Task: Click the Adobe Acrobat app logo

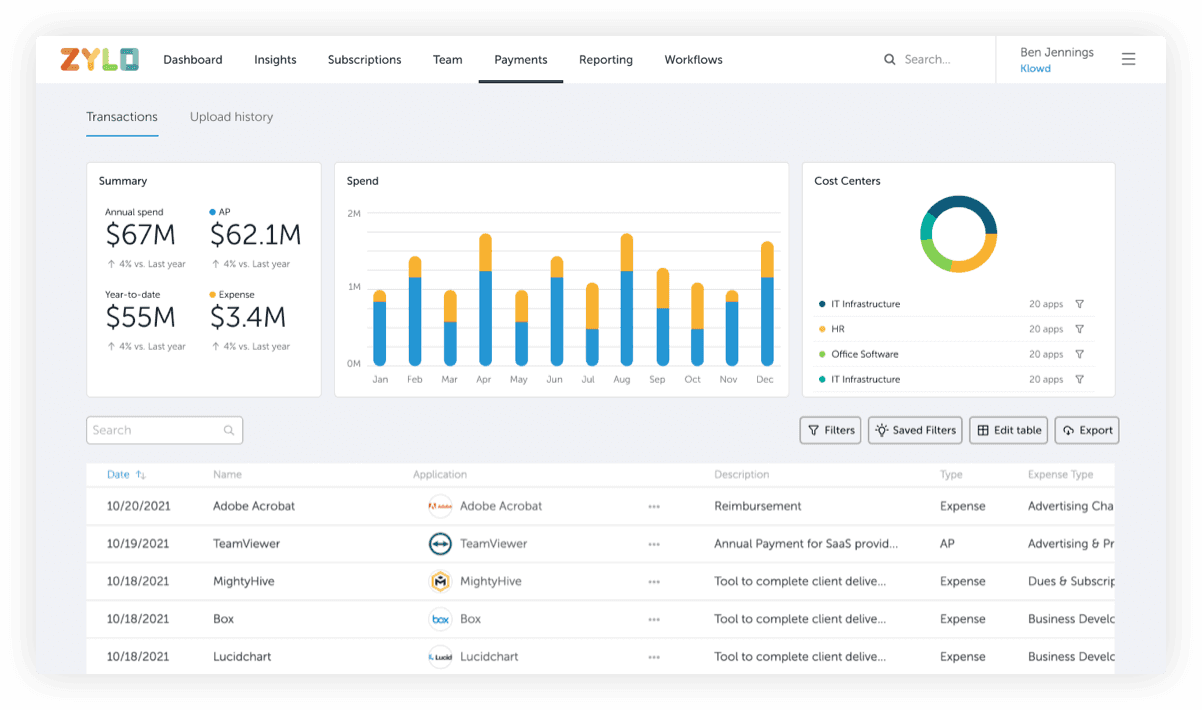Action: 440,506
